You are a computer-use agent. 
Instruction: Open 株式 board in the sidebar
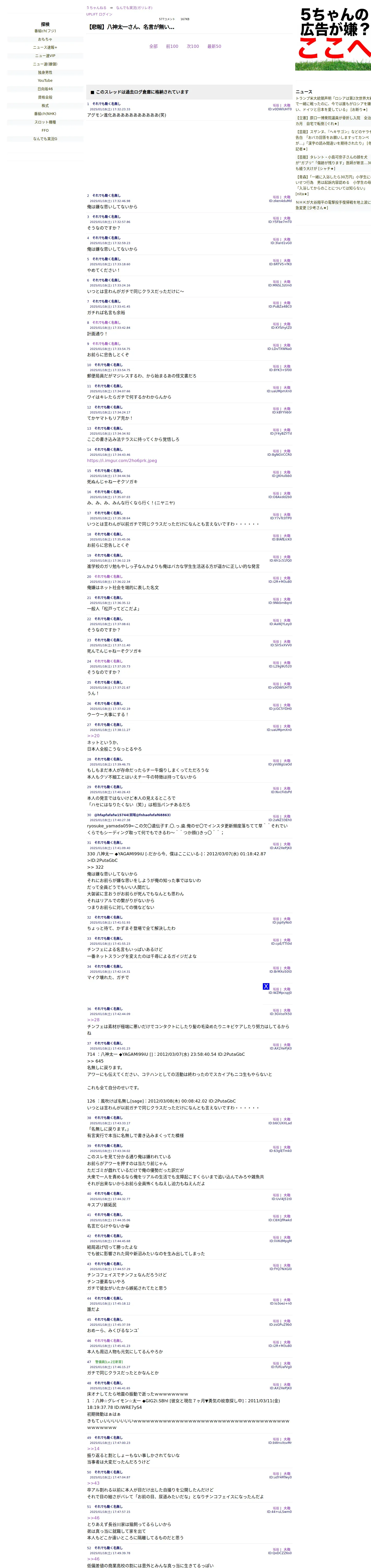click(45, 105)
